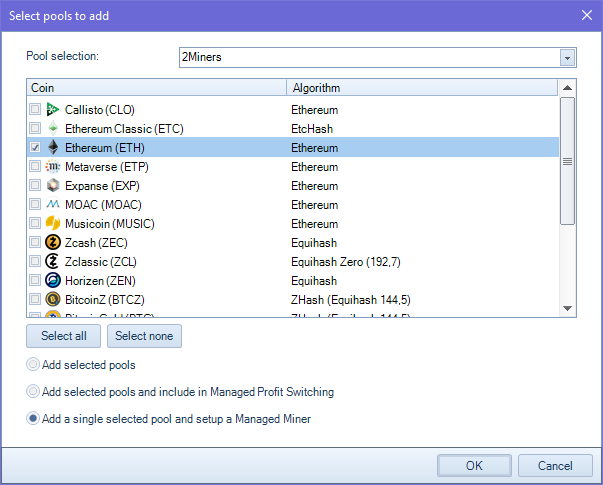Click the Select all button

pyautogui.click(x=63, y=336)
